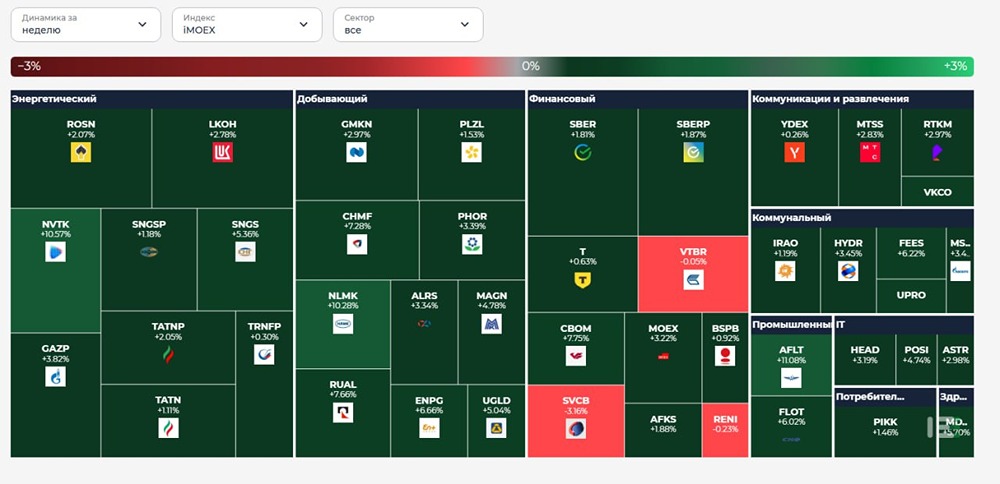This screenshot has height=484, width=1000.
Task: Click the Inter RAO logo under IRAO
Action: click(785, 271)
